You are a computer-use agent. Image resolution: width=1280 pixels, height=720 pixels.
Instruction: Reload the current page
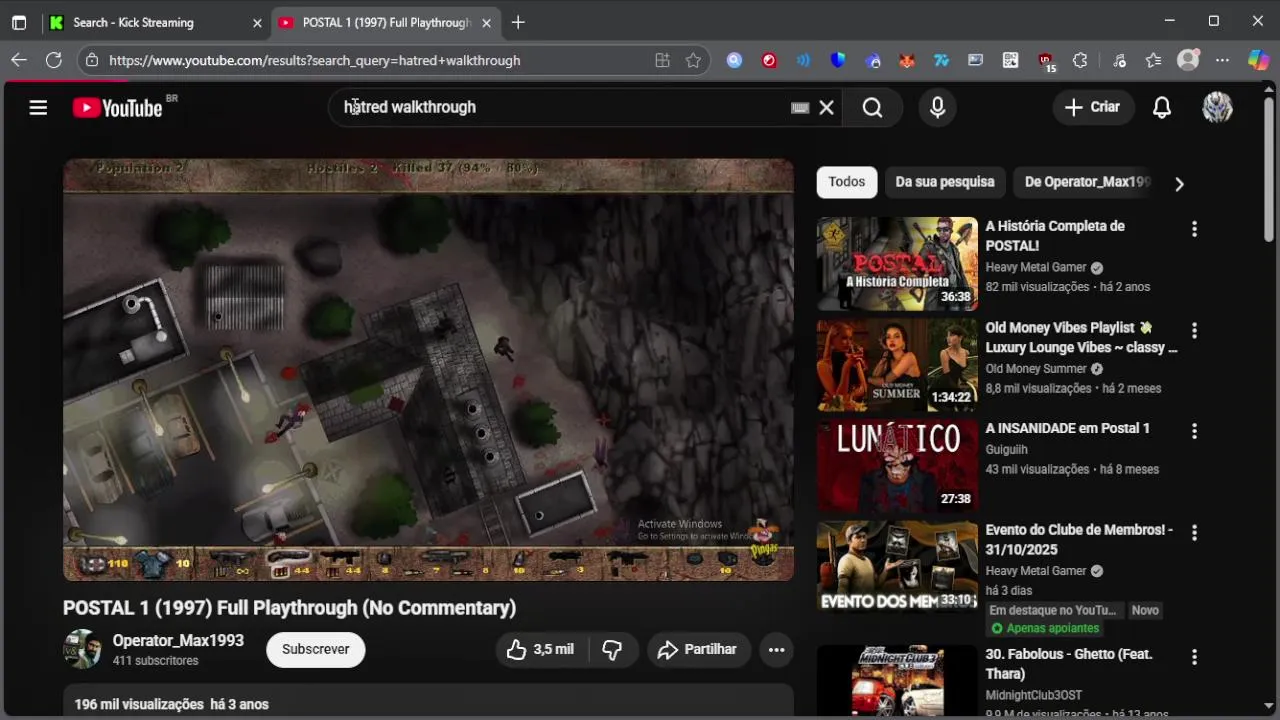tap(54, 60)
